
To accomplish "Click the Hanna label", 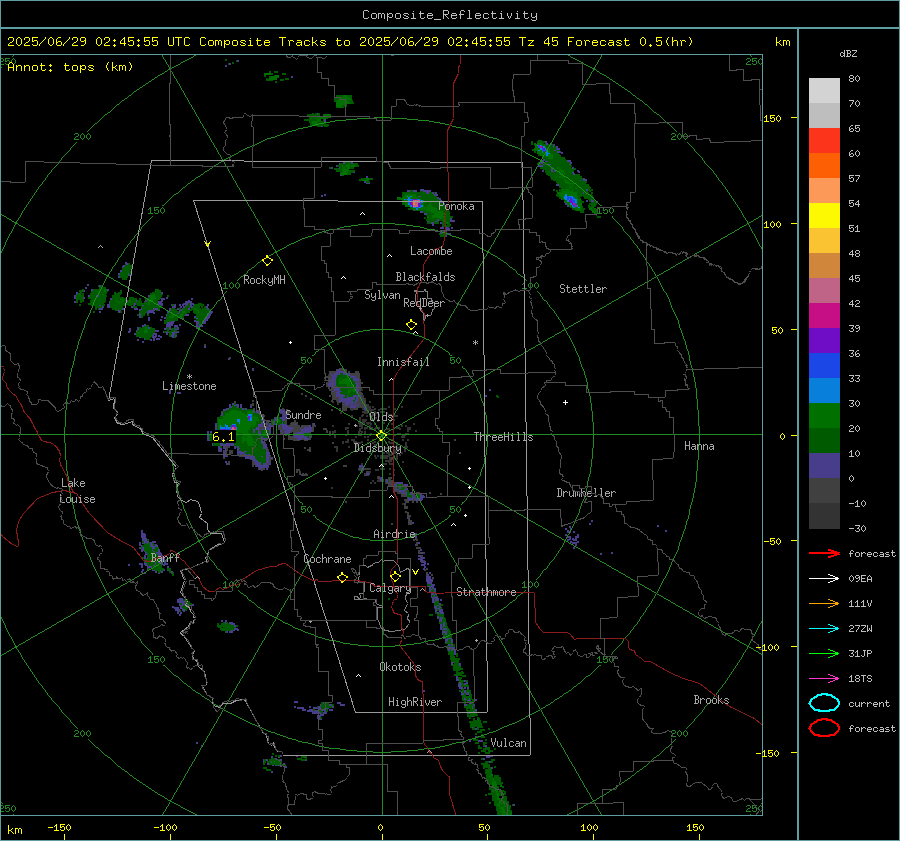I will [x=699, y=446].
